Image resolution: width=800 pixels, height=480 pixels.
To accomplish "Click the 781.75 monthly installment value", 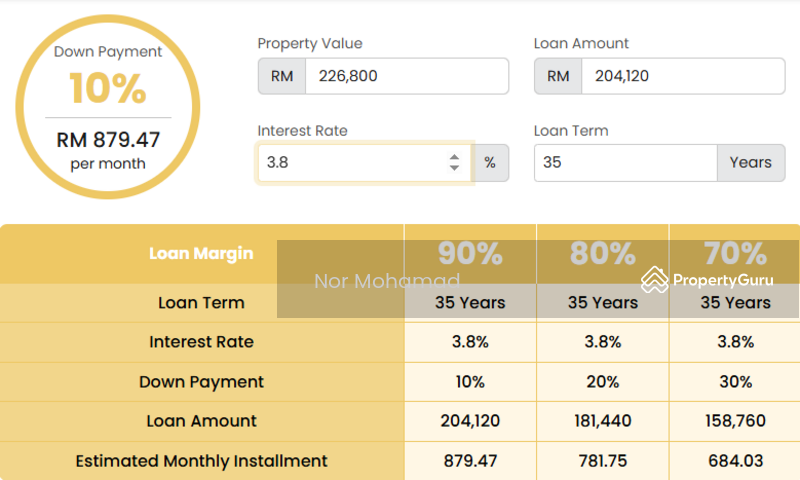I will click(x=602, y=461).
